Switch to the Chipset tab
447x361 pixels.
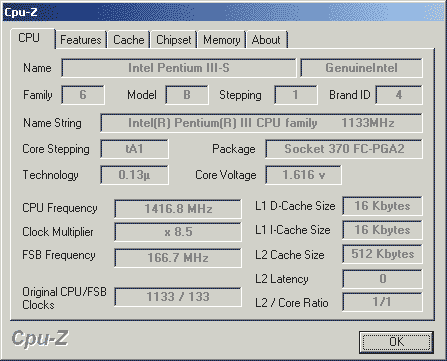174,40
